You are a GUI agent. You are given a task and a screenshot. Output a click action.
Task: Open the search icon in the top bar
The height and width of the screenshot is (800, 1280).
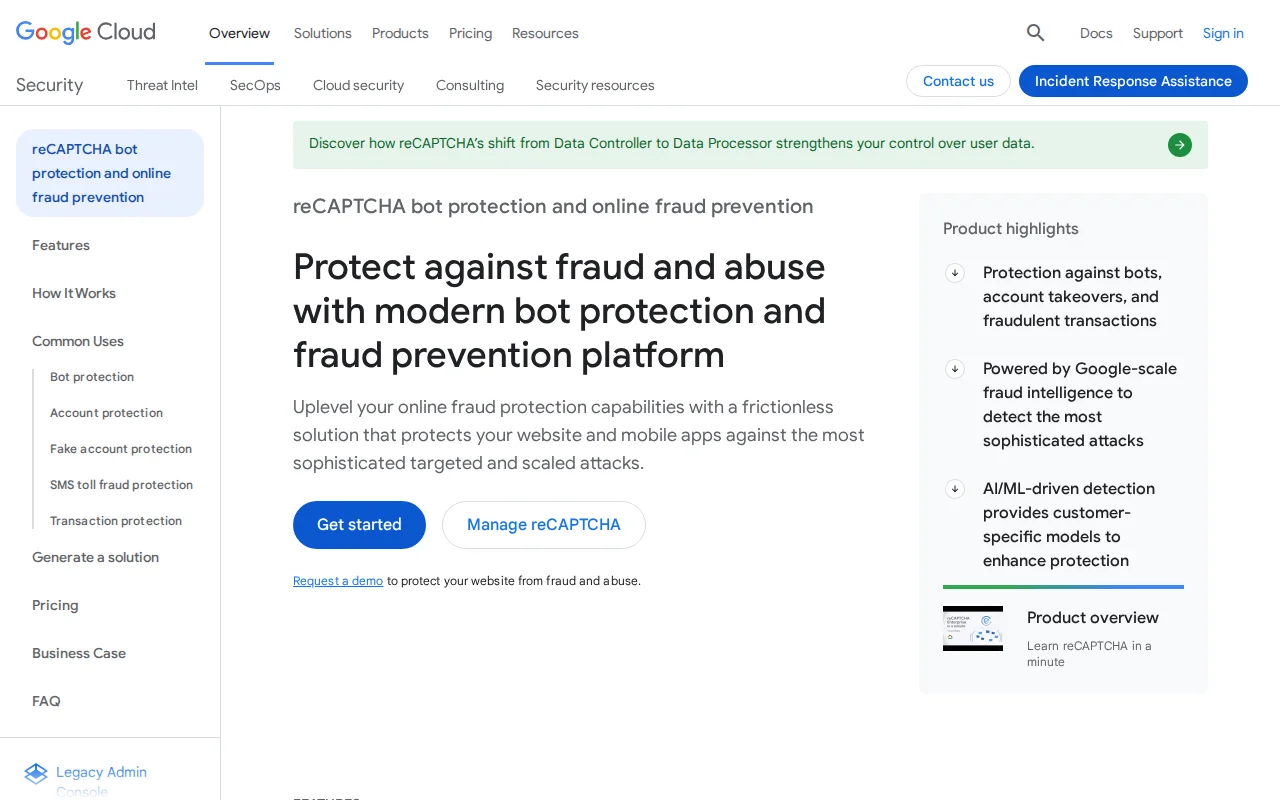pyautogui.click(x=1035, y=33)
